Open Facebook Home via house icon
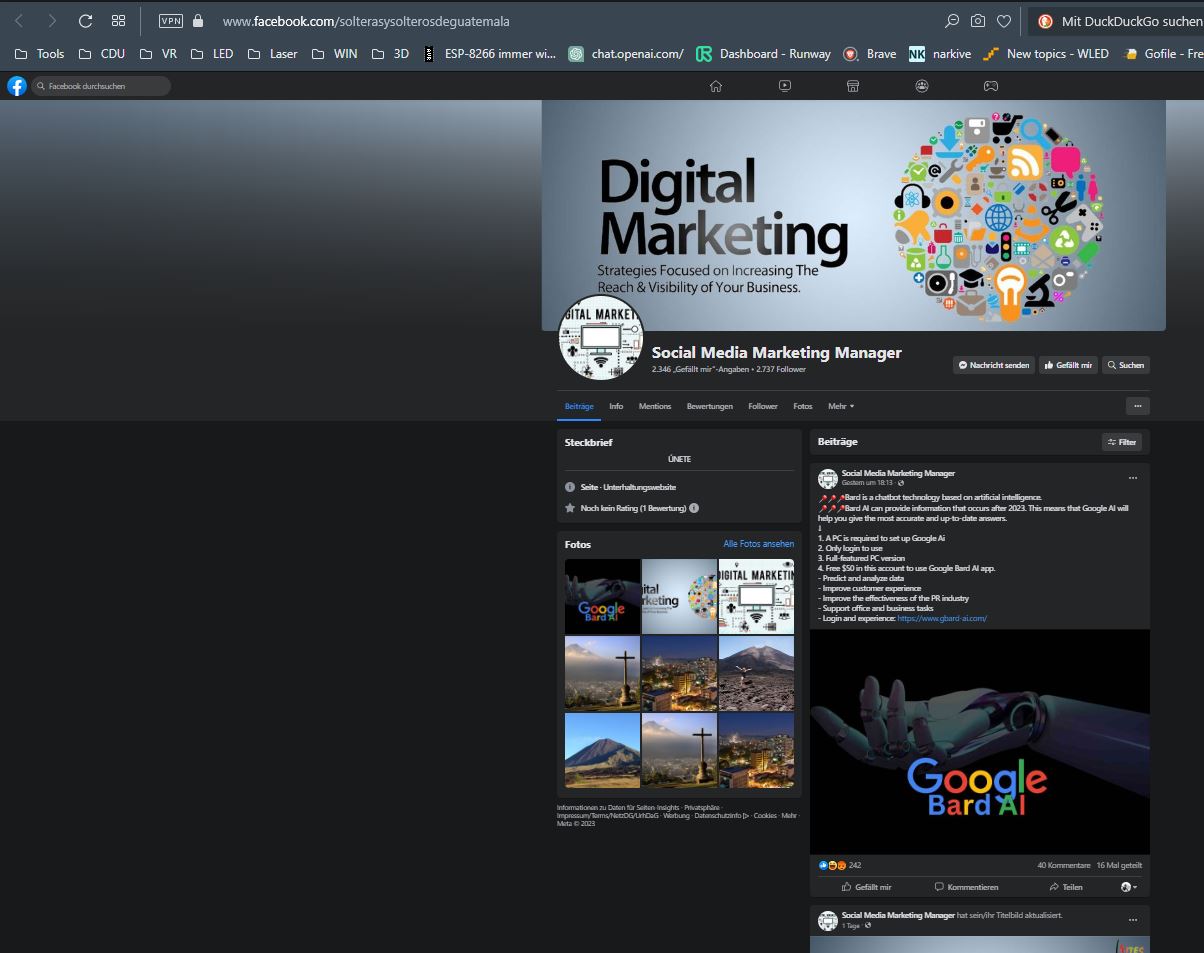 click(716, 86)
